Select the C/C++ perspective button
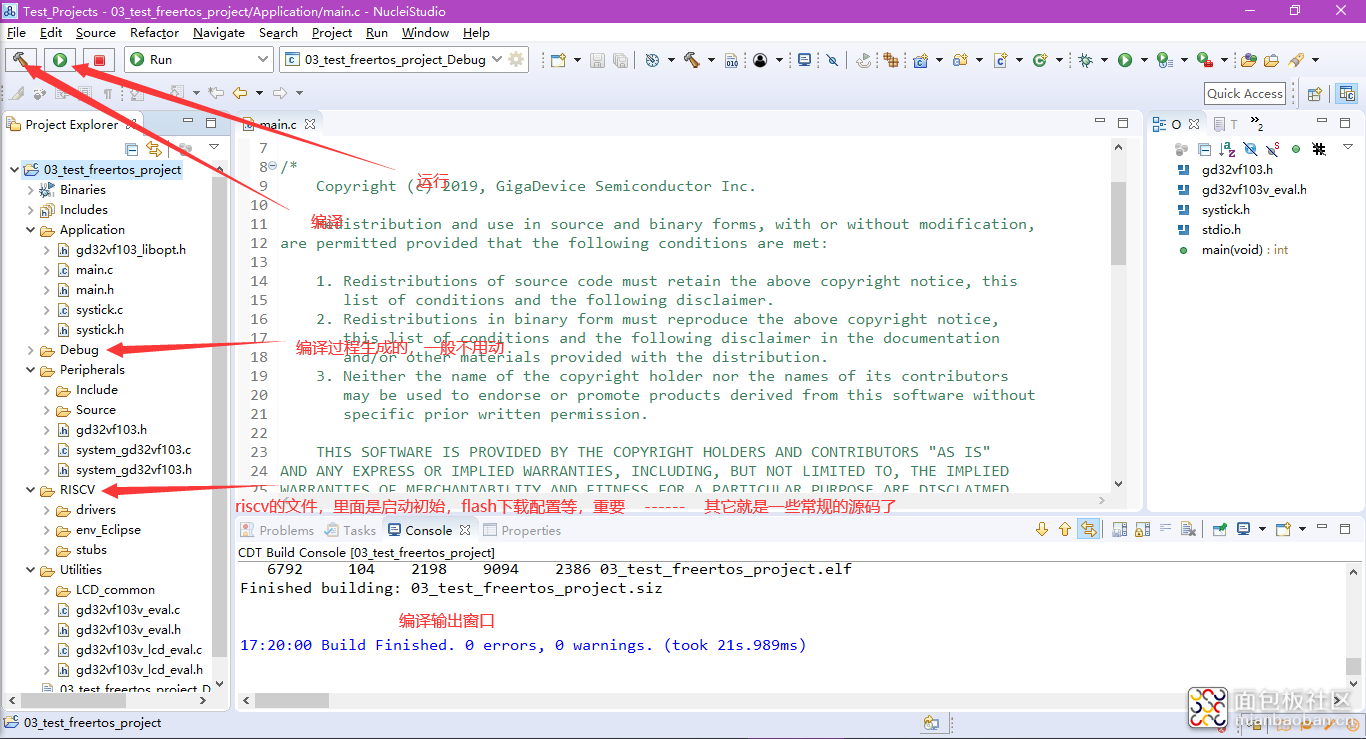Image resolution: width=1366 pixels, height=739 pixels. (x=1347, y=93)
